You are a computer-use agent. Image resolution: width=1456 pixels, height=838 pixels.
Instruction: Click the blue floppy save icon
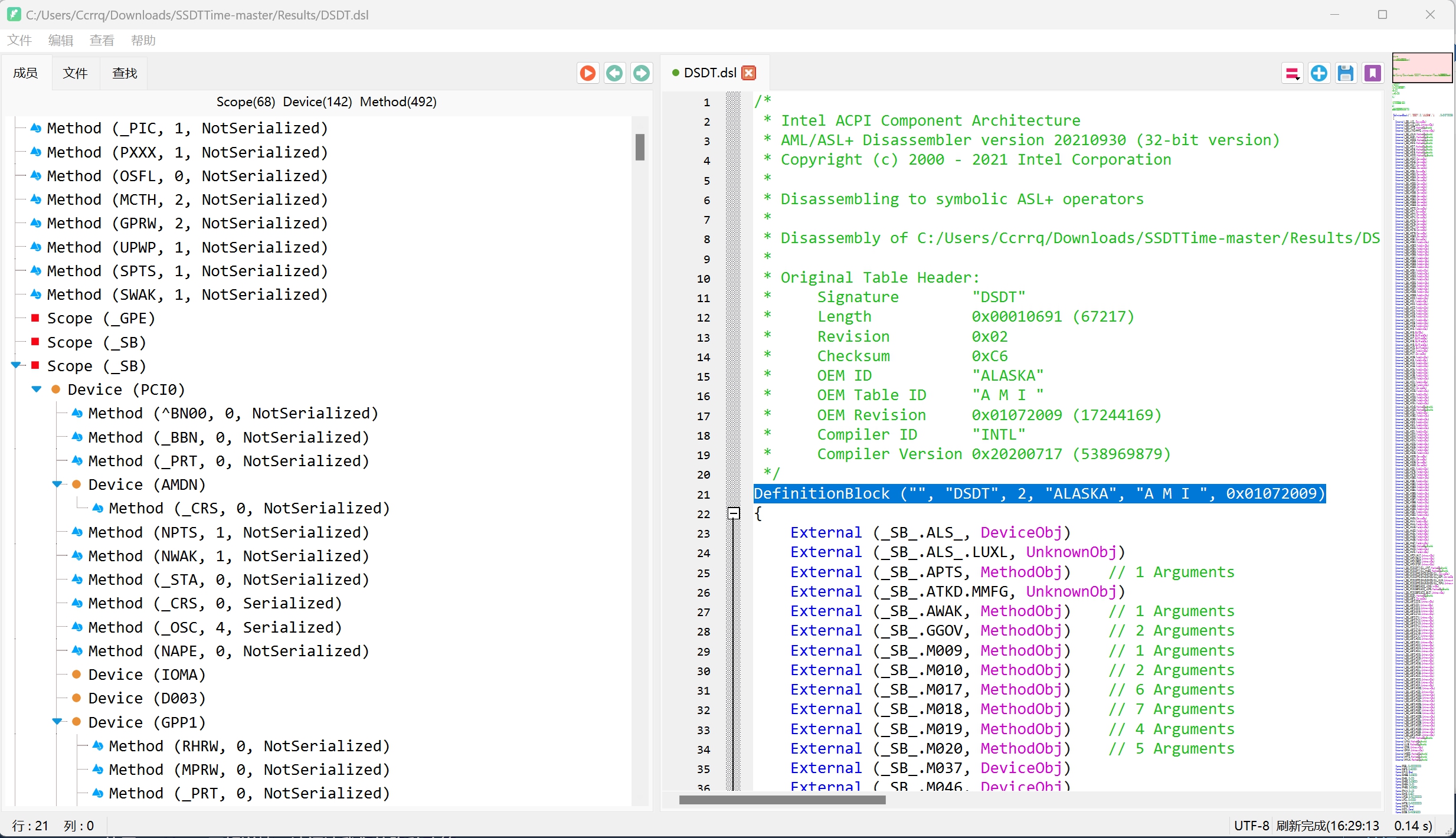[1346, 73]
